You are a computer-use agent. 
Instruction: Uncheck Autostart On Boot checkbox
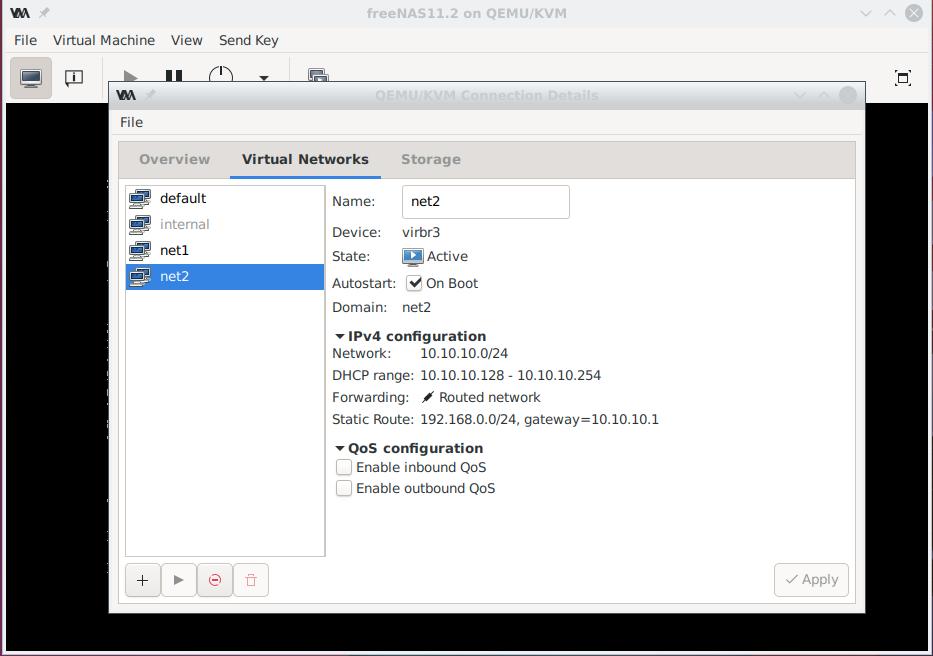click(415, 283)
